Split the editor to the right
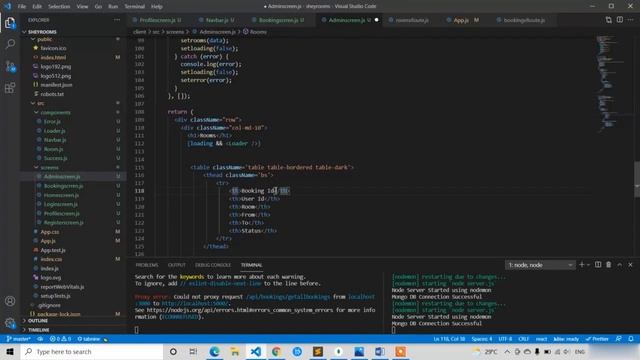The height and width of the screenshot is (360, 640). 620,20
